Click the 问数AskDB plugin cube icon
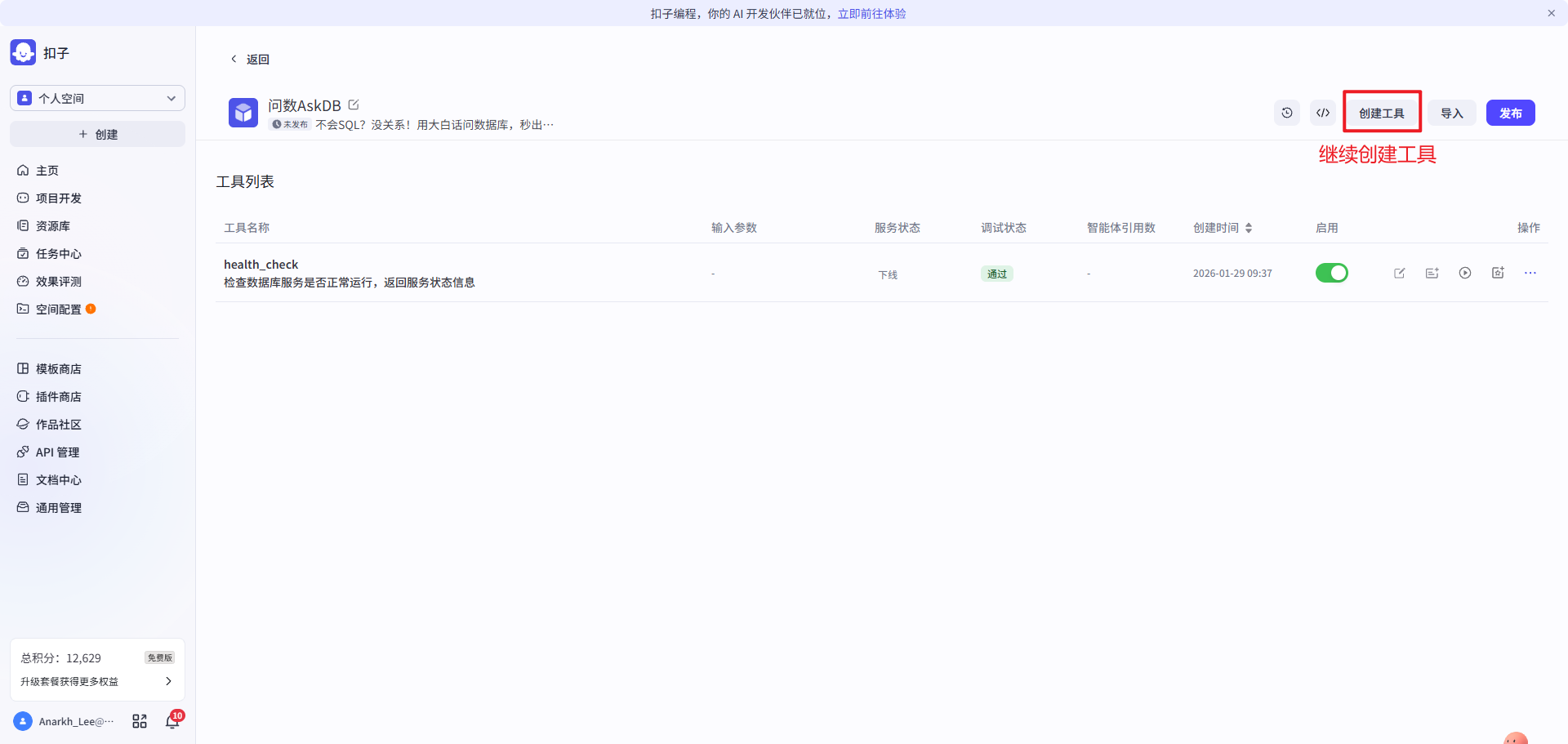This screenshot has height=744, width=1568. [243, 113]
